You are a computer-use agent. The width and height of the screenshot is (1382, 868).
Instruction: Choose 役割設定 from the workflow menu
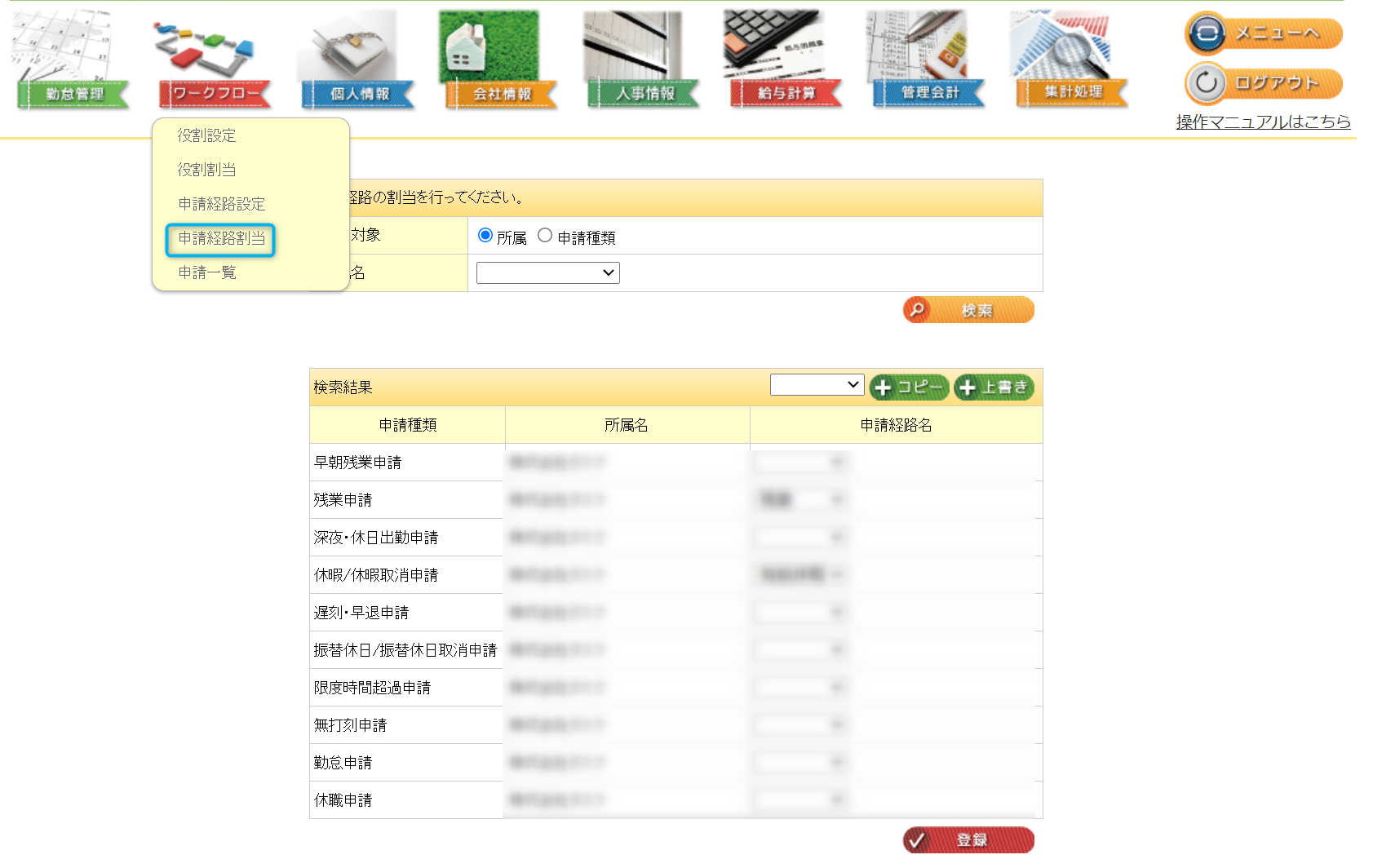point(207,135)
